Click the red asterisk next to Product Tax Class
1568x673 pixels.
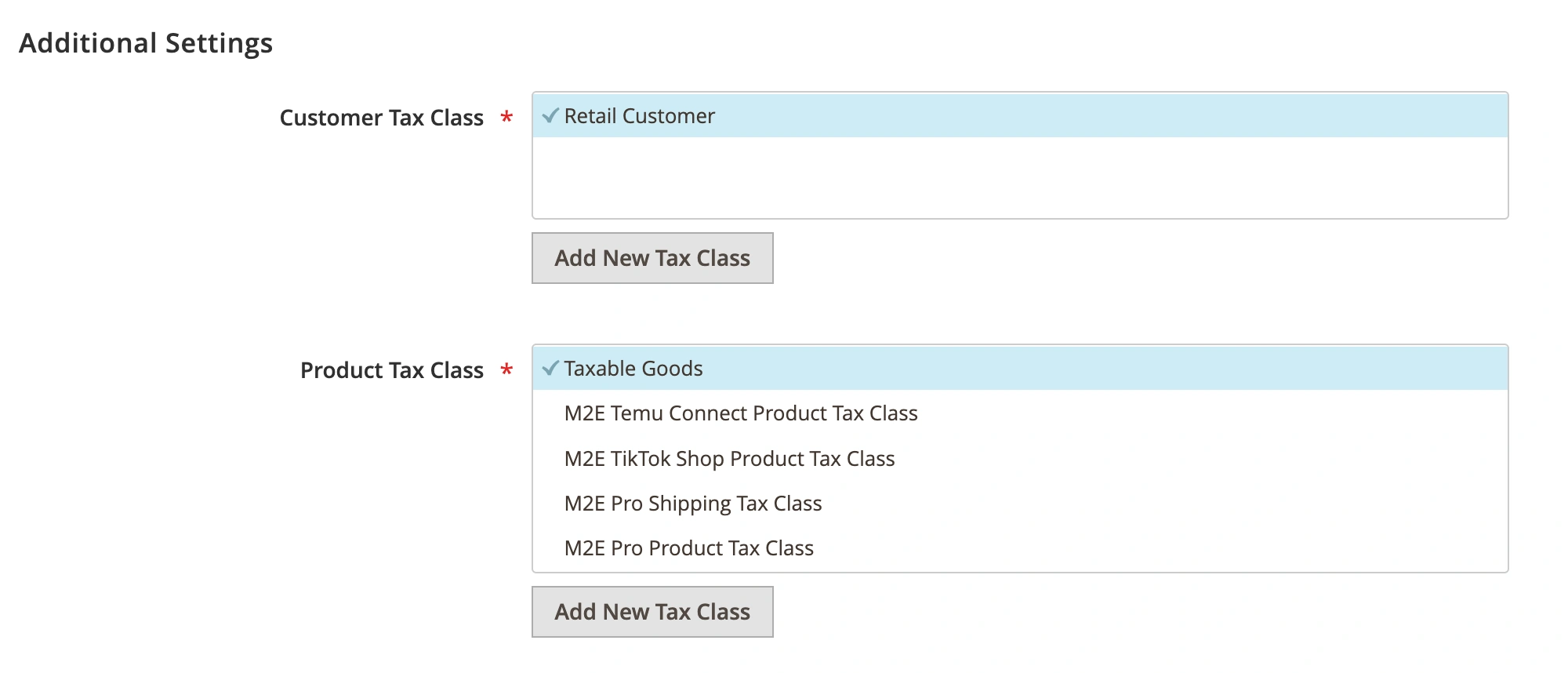coord(506,370)
